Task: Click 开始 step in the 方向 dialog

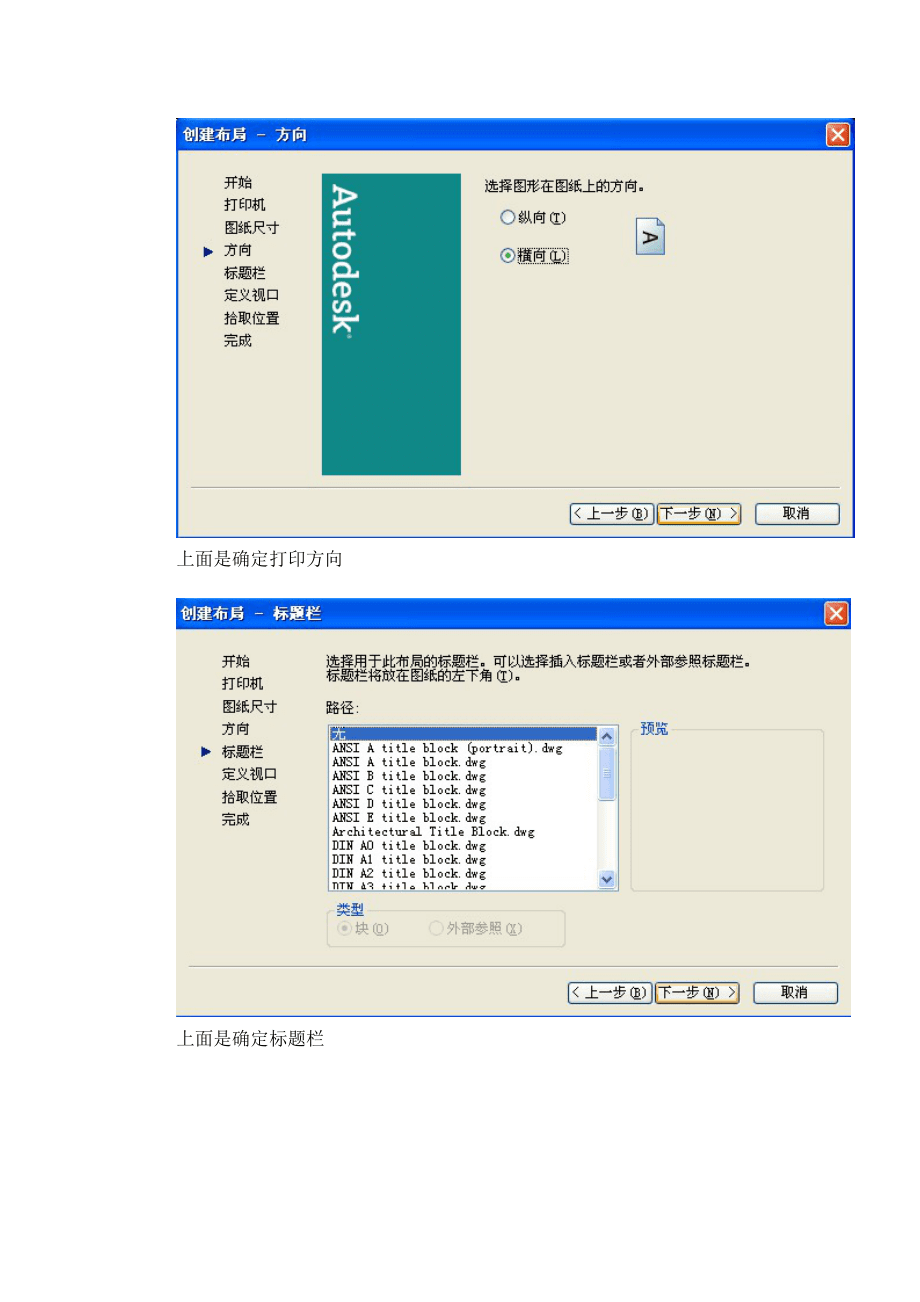Action: click(x=238, y=182)
